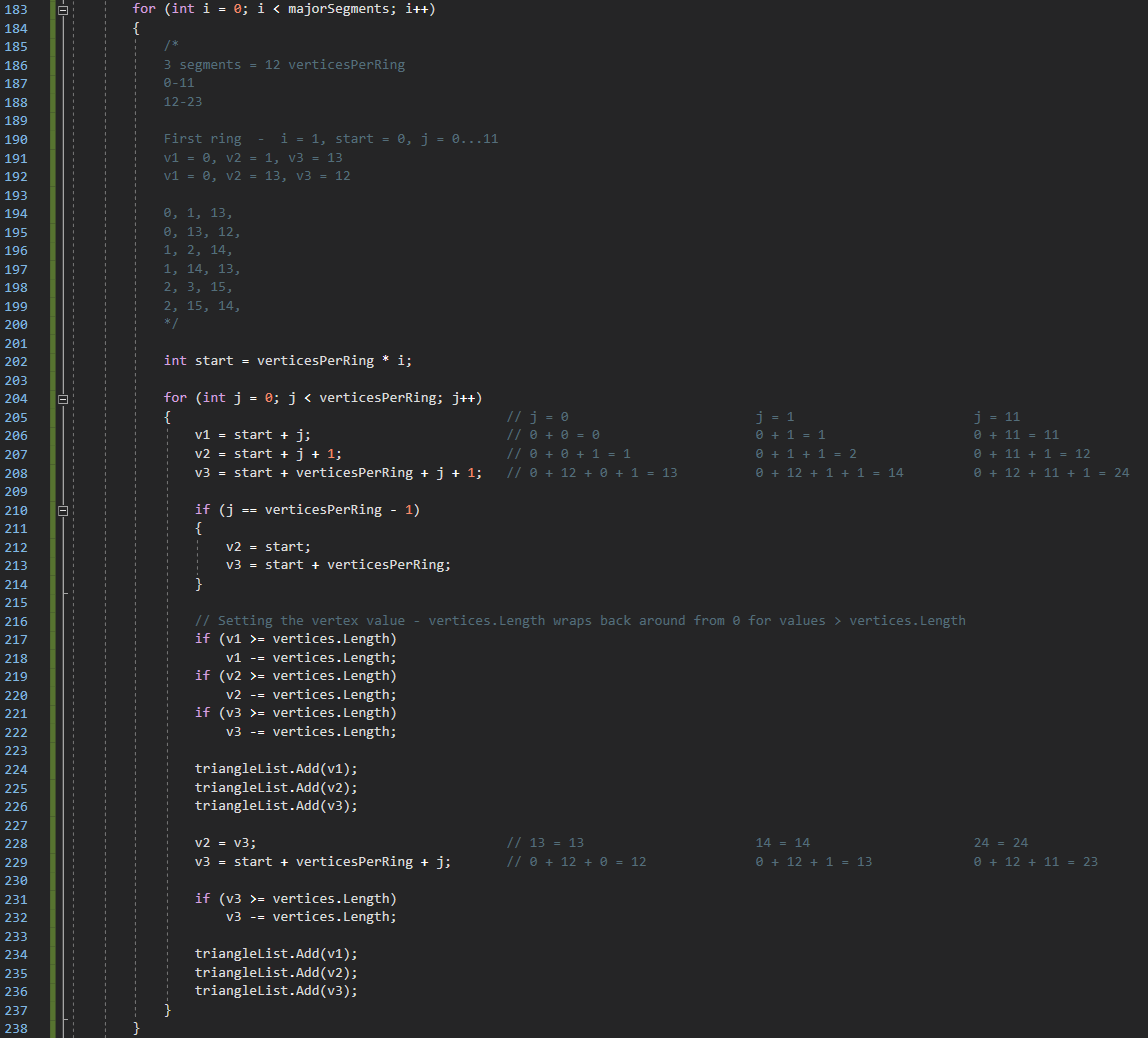
Task: Click comment 'v1 = 0, v2 = 1, v3 = 13'
Action: (253, 158)
